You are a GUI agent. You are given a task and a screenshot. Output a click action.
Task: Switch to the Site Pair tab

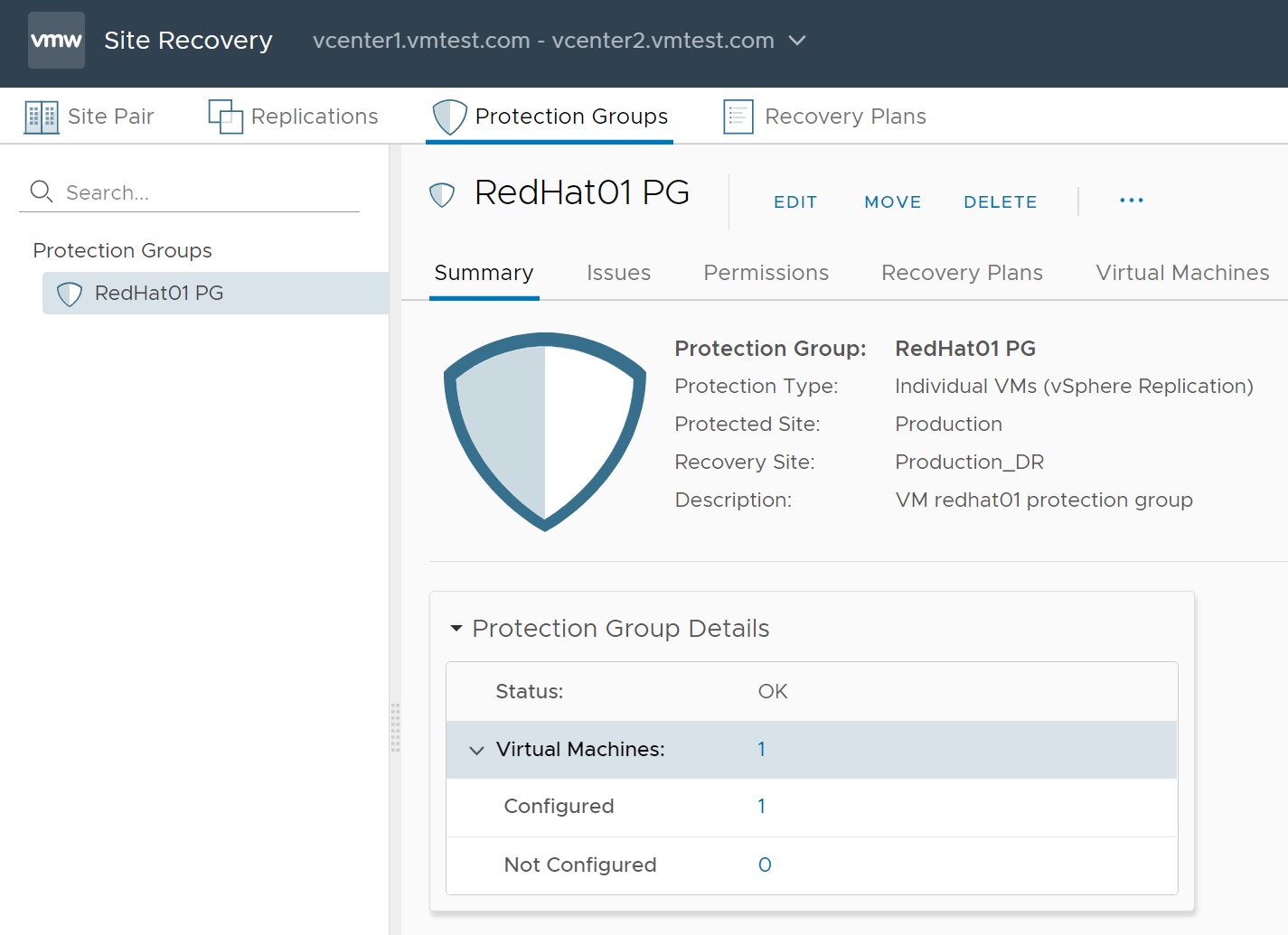tap(89, 117)
